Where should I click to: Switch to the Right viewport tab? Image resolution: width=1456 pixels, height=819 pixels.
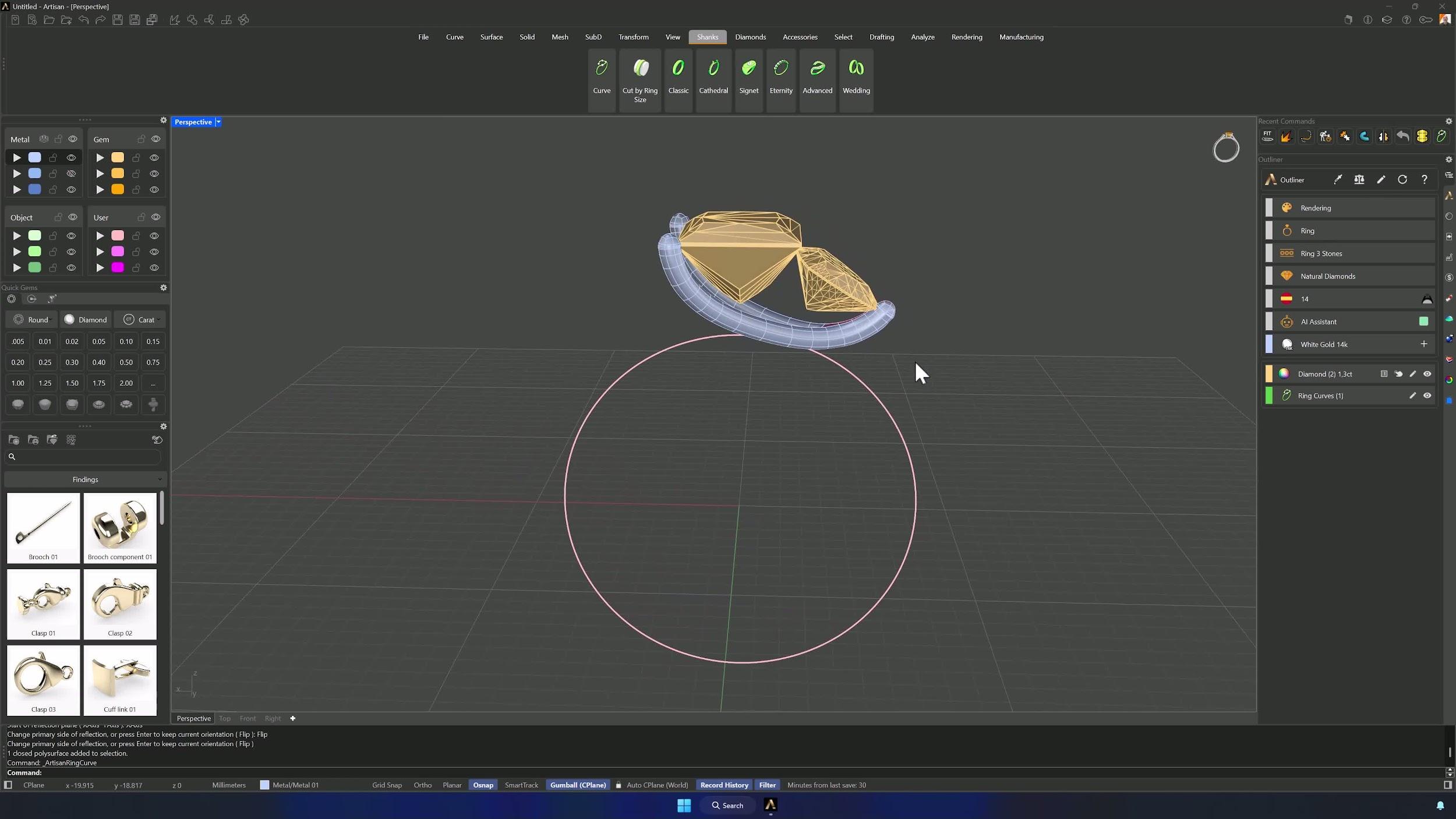click(x=273, y=718)
